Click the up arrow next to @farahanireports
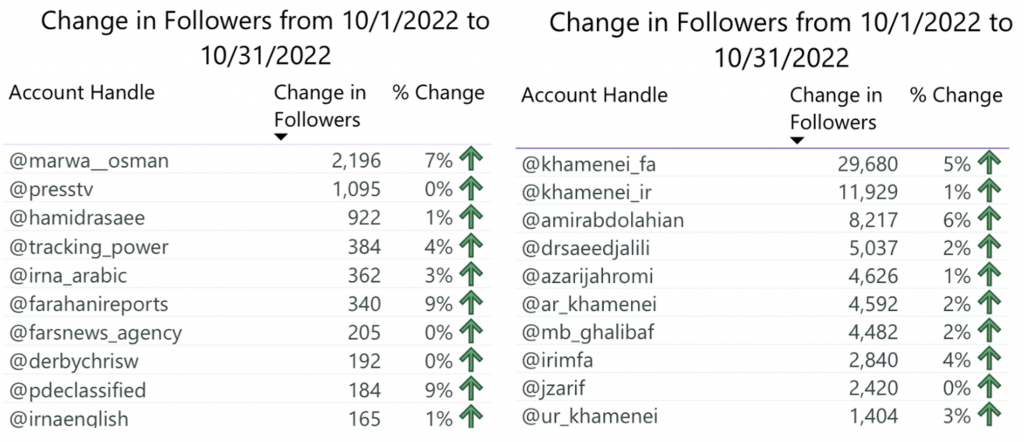 pyautogui.click(x=471, y=303)
